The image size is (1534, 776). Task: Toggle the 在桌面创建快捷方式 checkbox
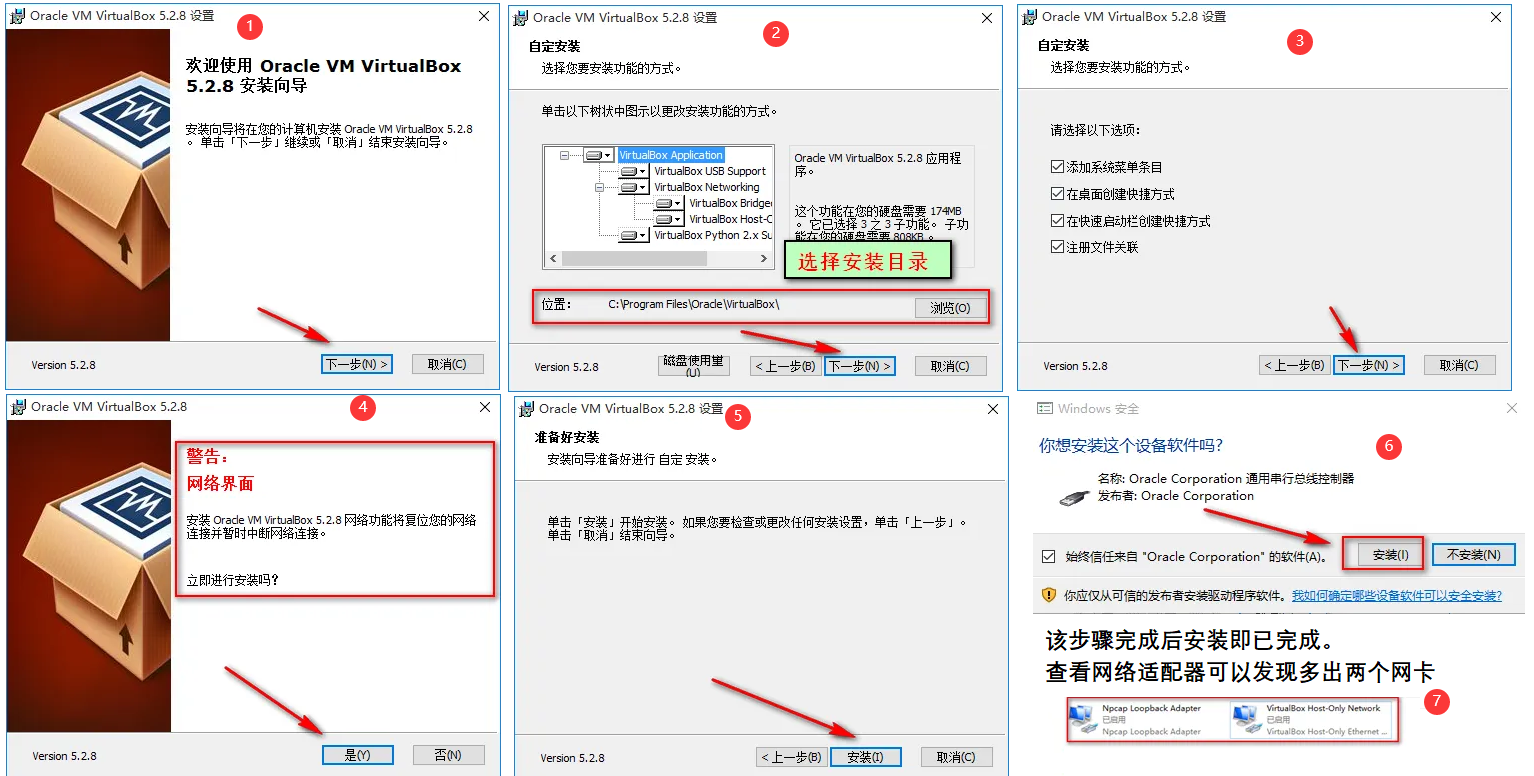tap(1057, 194)
